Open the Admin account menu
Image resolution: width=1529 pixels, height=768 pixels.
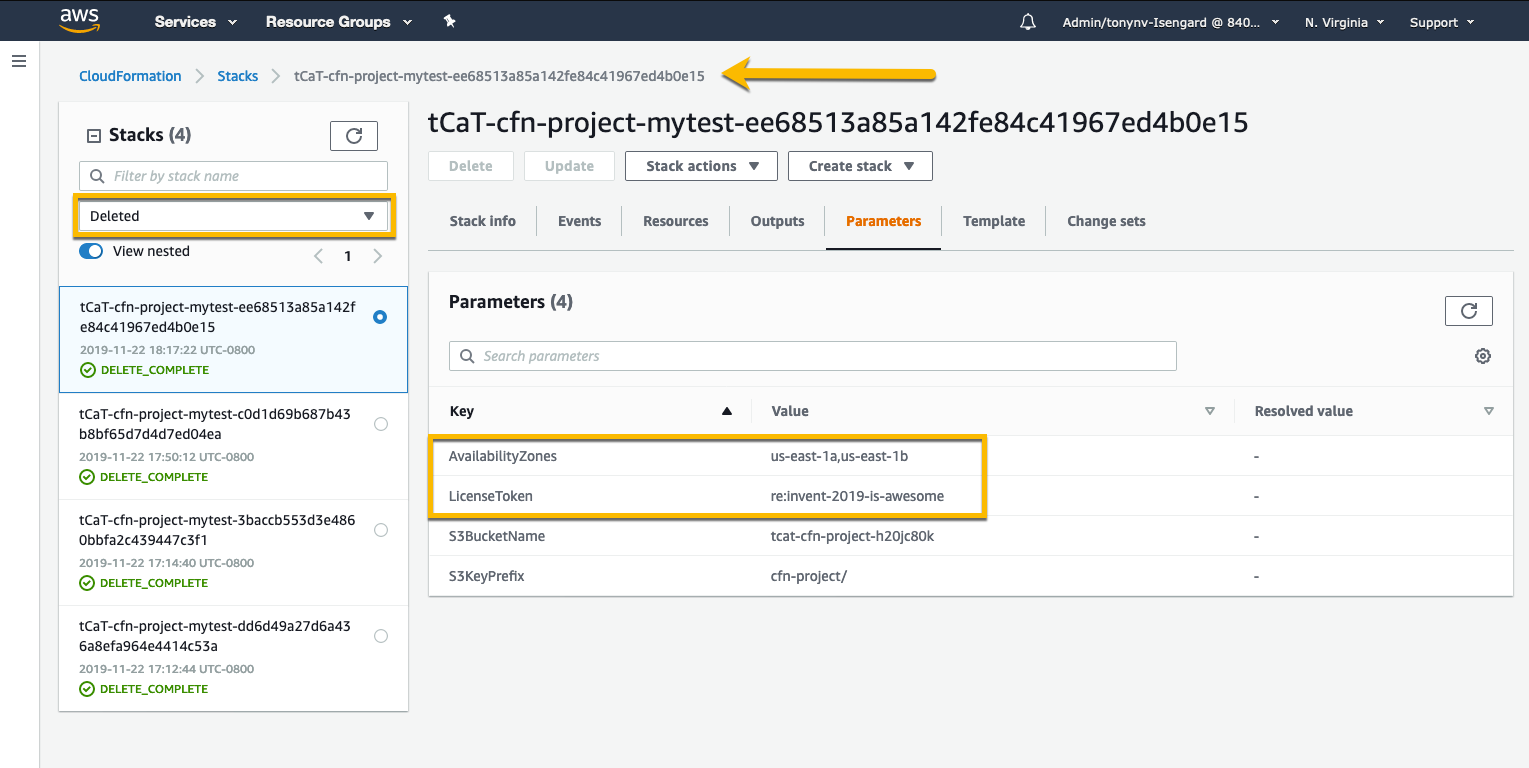click(1169, 22)
